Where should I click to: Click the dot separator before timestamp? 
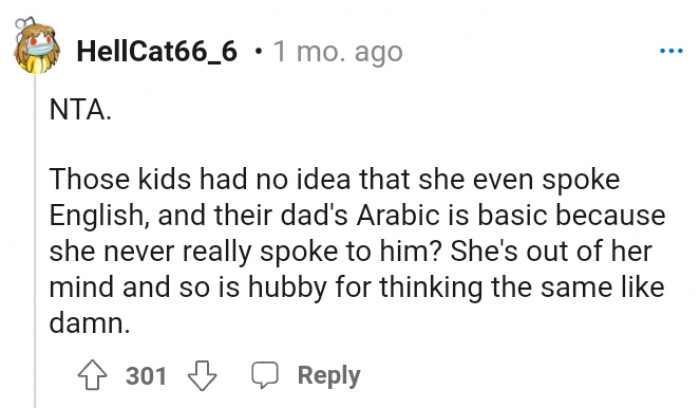pos(259,51)
